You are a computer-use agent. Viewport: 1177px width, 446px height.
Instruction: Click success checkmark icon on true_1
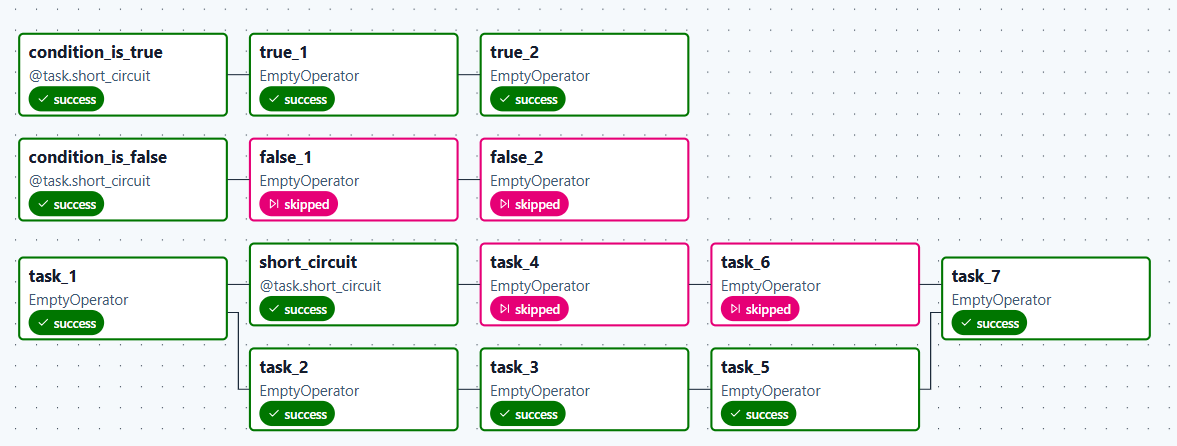click(x=274, y=100)
